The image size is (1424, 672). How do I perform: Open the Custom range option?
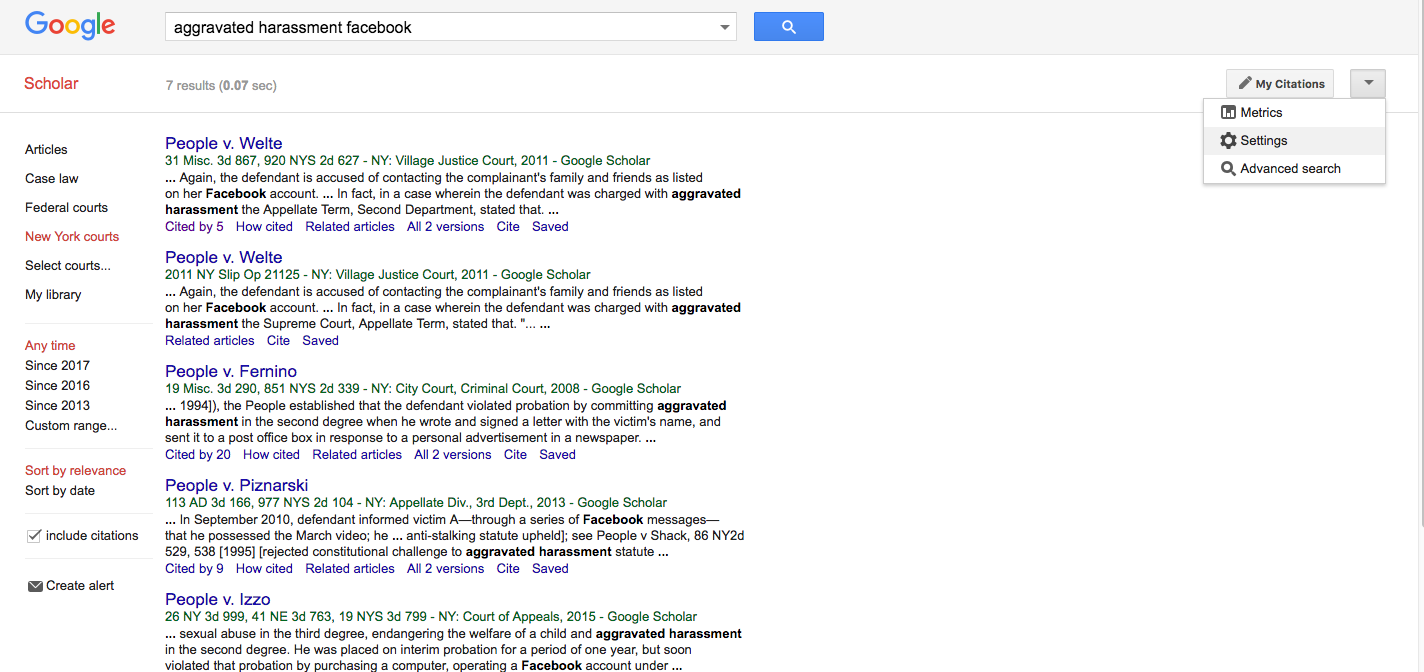click(70, 425)
